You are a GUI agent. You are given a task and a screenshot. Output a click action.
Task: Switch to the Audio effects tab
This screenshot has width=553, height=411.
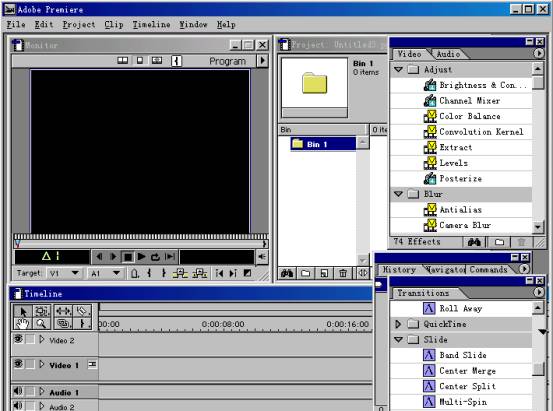448,54
